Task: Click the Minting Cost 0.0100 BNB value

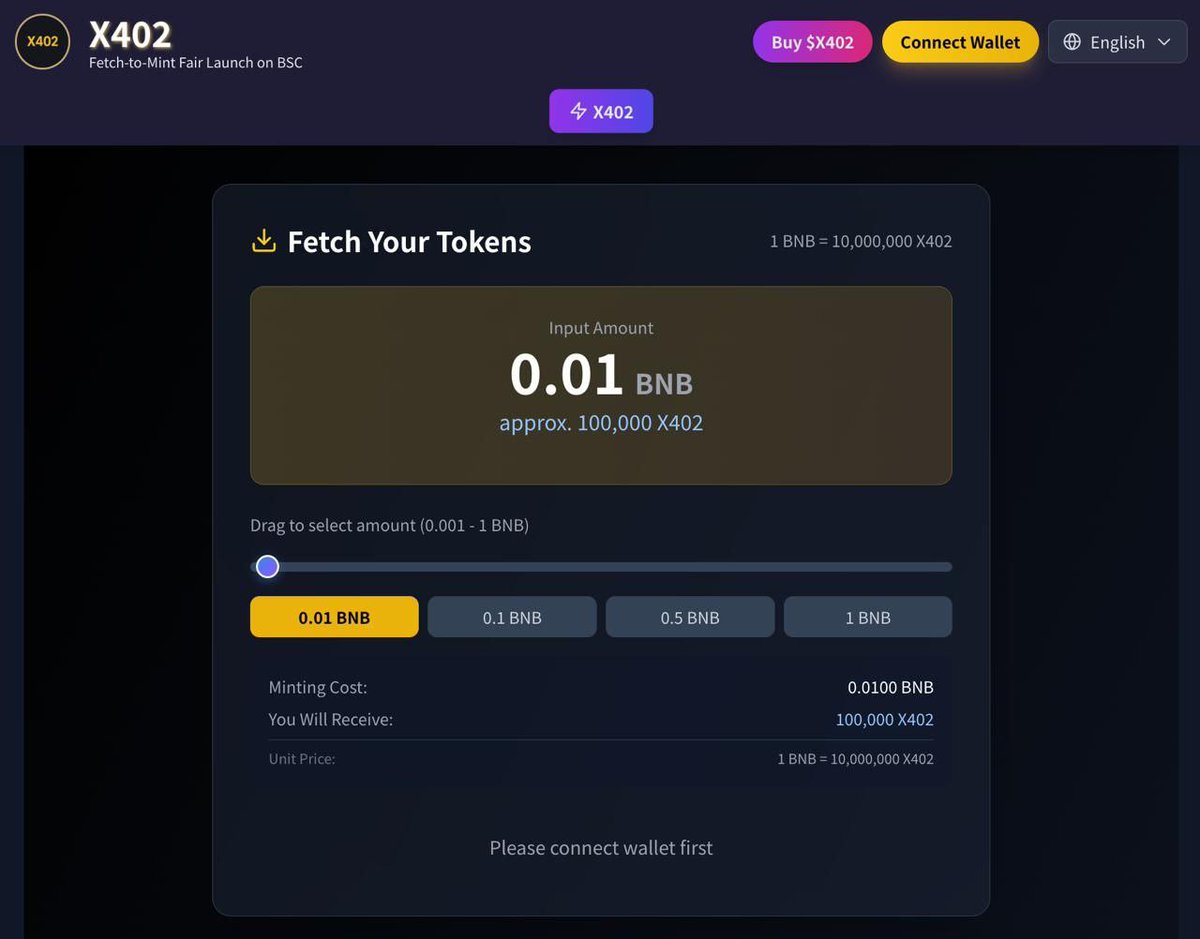Action: (x=890, y=687)
